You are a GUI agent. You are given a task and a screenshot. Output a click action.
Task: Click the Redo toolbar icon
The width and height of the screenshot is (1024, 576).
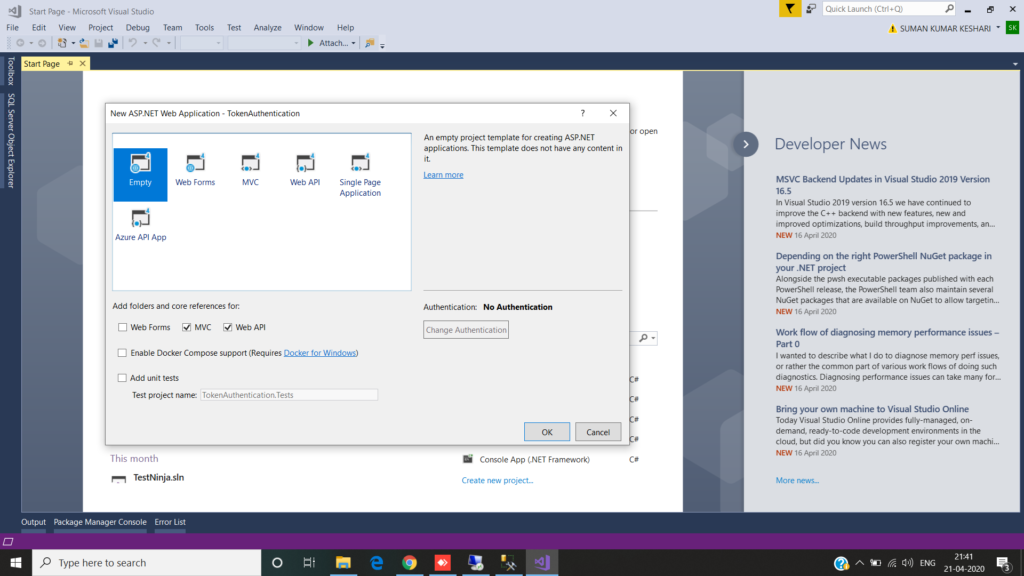156,43
